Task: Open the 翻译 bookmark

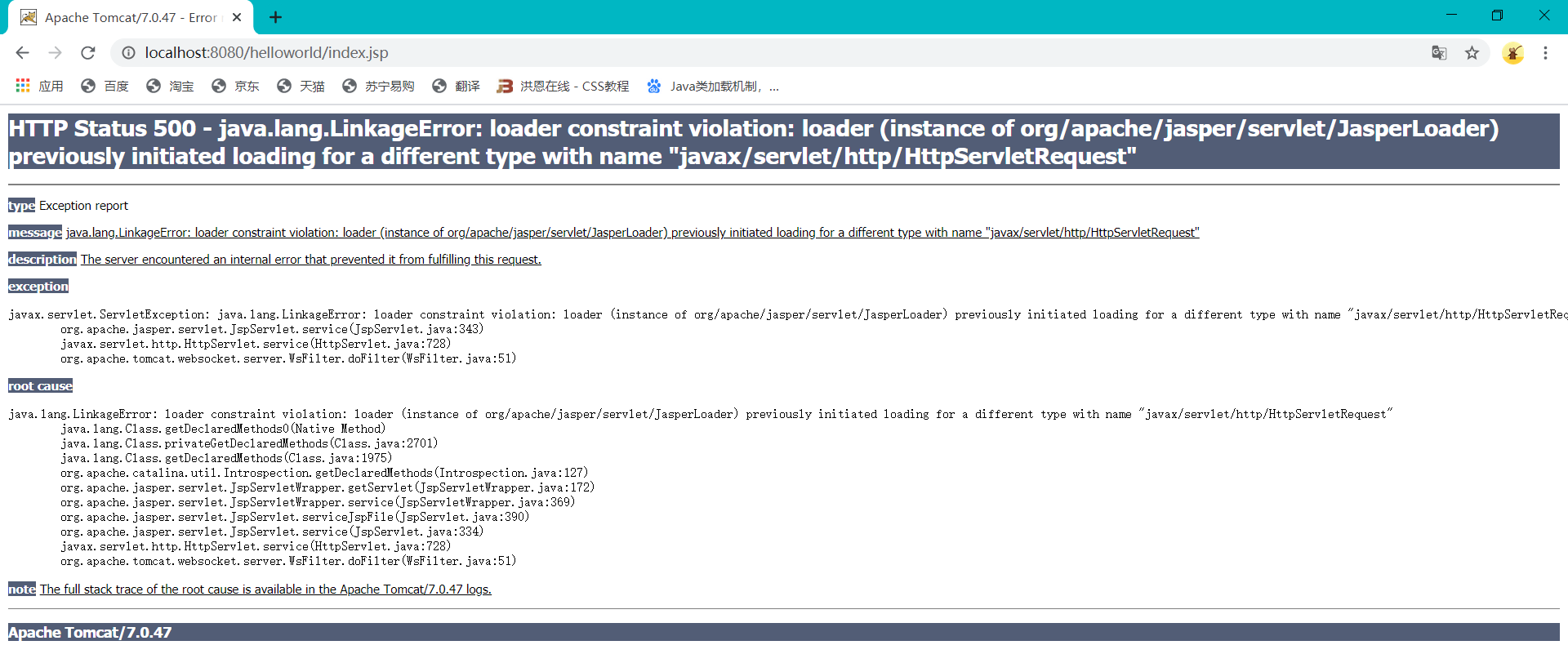Action: point(456,86)
